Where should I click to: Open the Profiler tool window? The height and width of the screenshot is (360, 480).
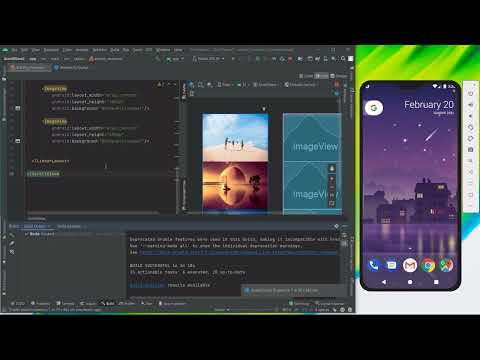tap(127, 303)
